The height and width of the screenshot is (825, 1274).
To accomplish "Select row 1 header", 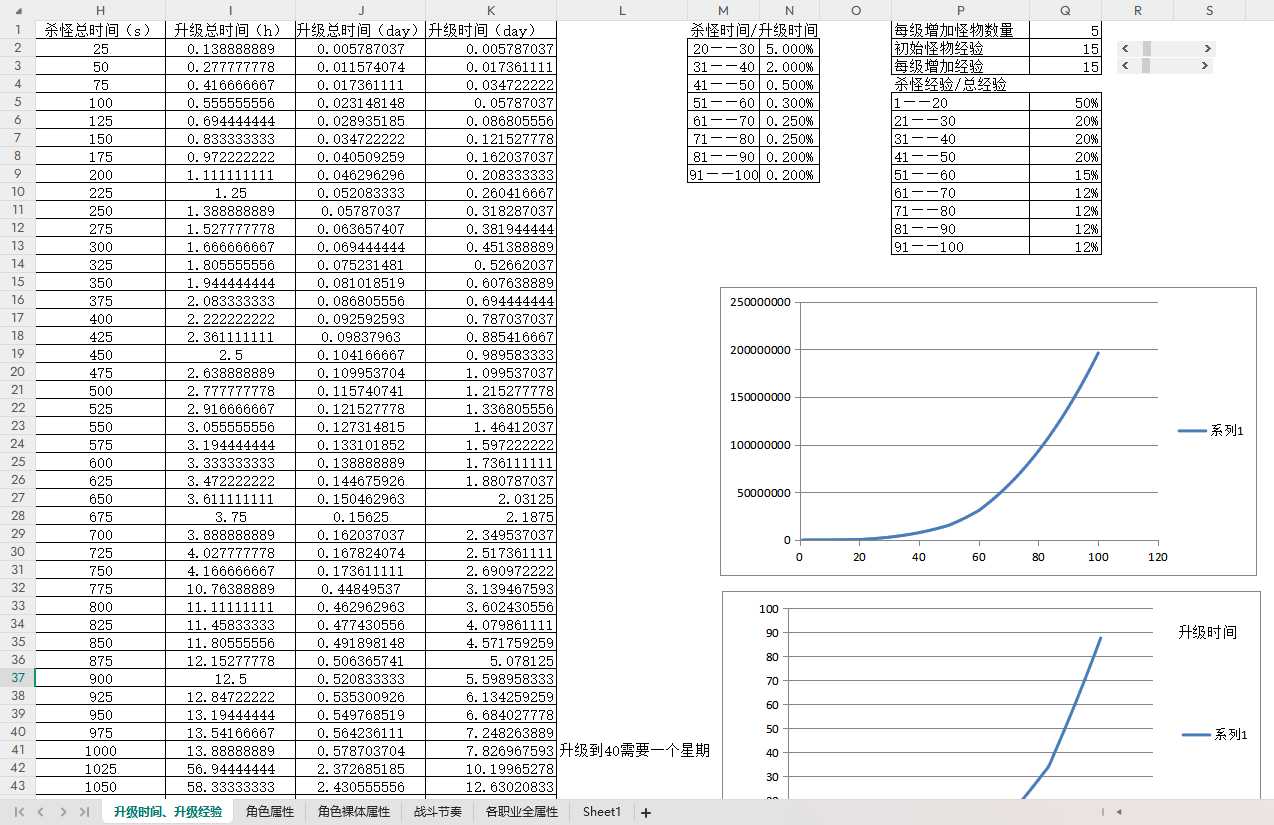I will click(x=17, y=30).
